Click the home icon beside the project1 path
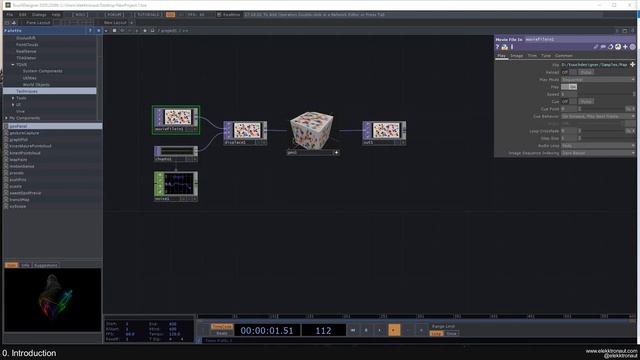Screen dimensions: 640x360 coord(152,31)
